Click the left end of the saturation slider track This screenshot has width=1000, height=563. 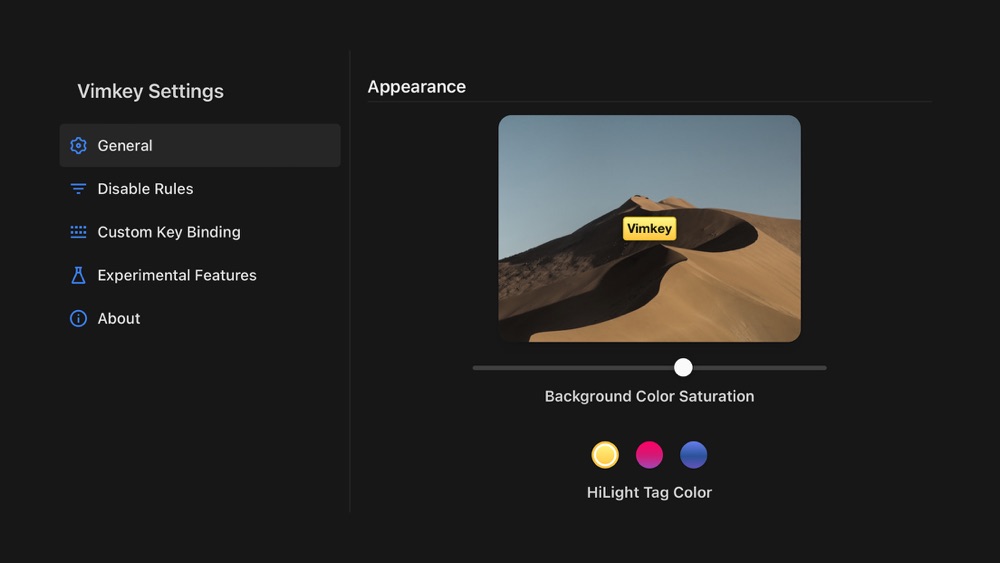point(476,368)
